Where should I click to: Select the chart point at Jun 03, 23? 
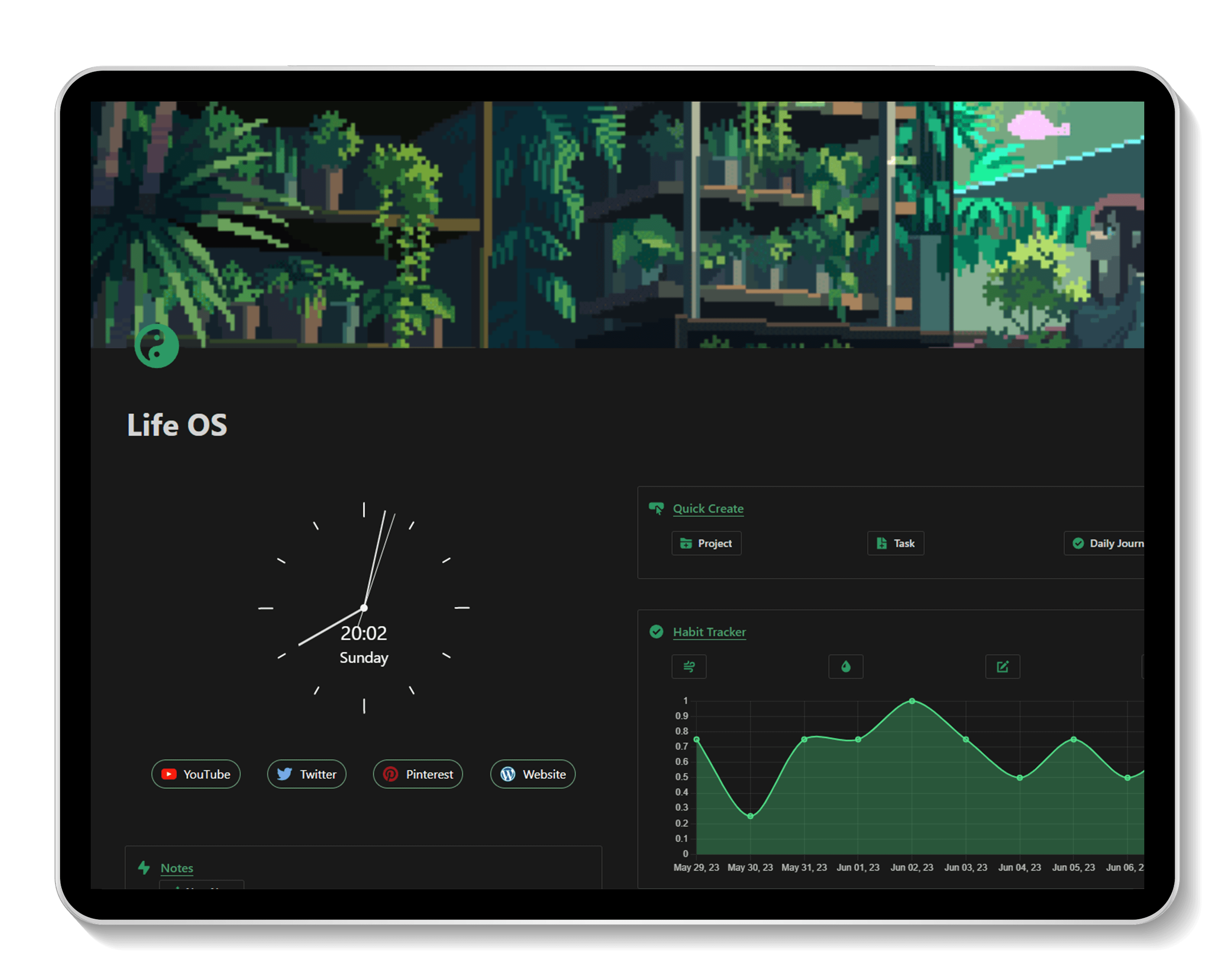click(966, 740)
